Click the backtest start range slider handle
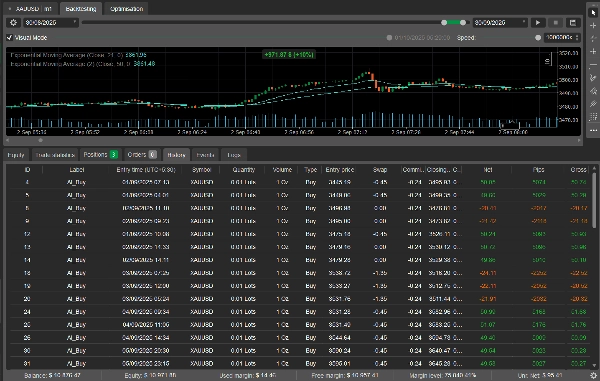Viewport: 600px width, 381px height. 444,23
